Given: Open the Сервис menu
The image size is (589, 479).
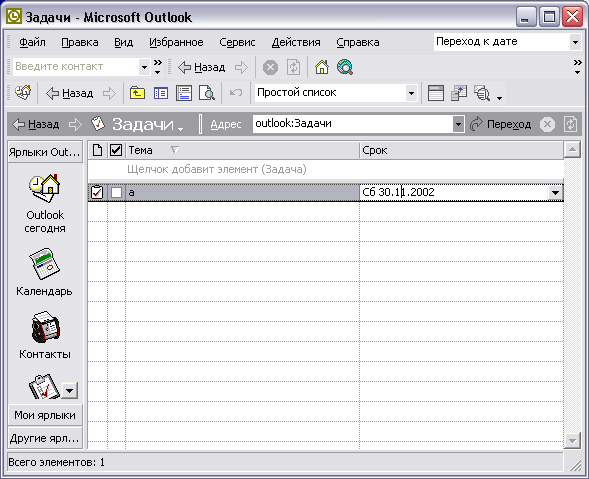Looking at the screenshot, I should tap(237, 42).
